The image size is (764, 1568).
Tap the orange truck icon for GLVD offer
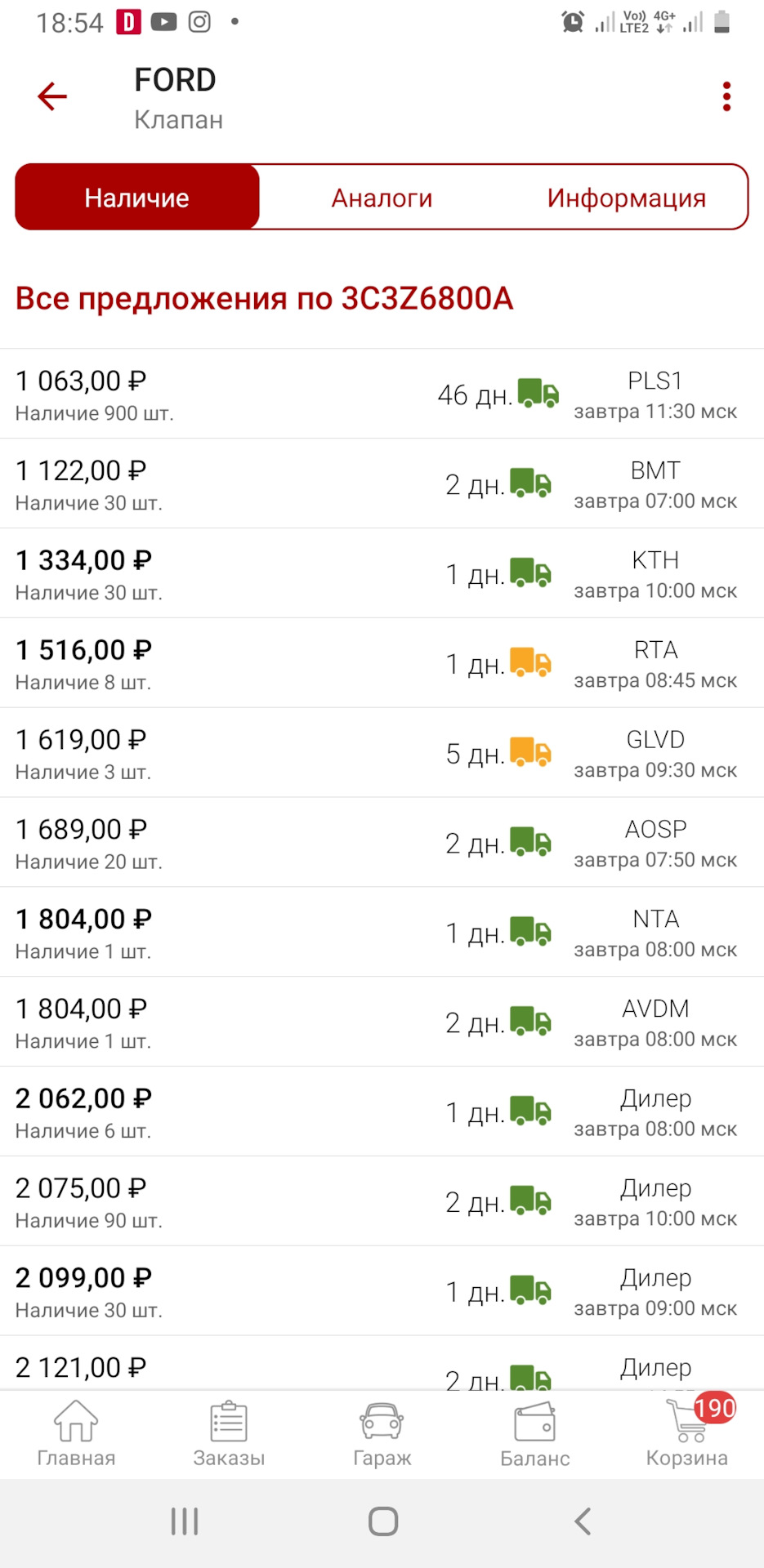530,752
